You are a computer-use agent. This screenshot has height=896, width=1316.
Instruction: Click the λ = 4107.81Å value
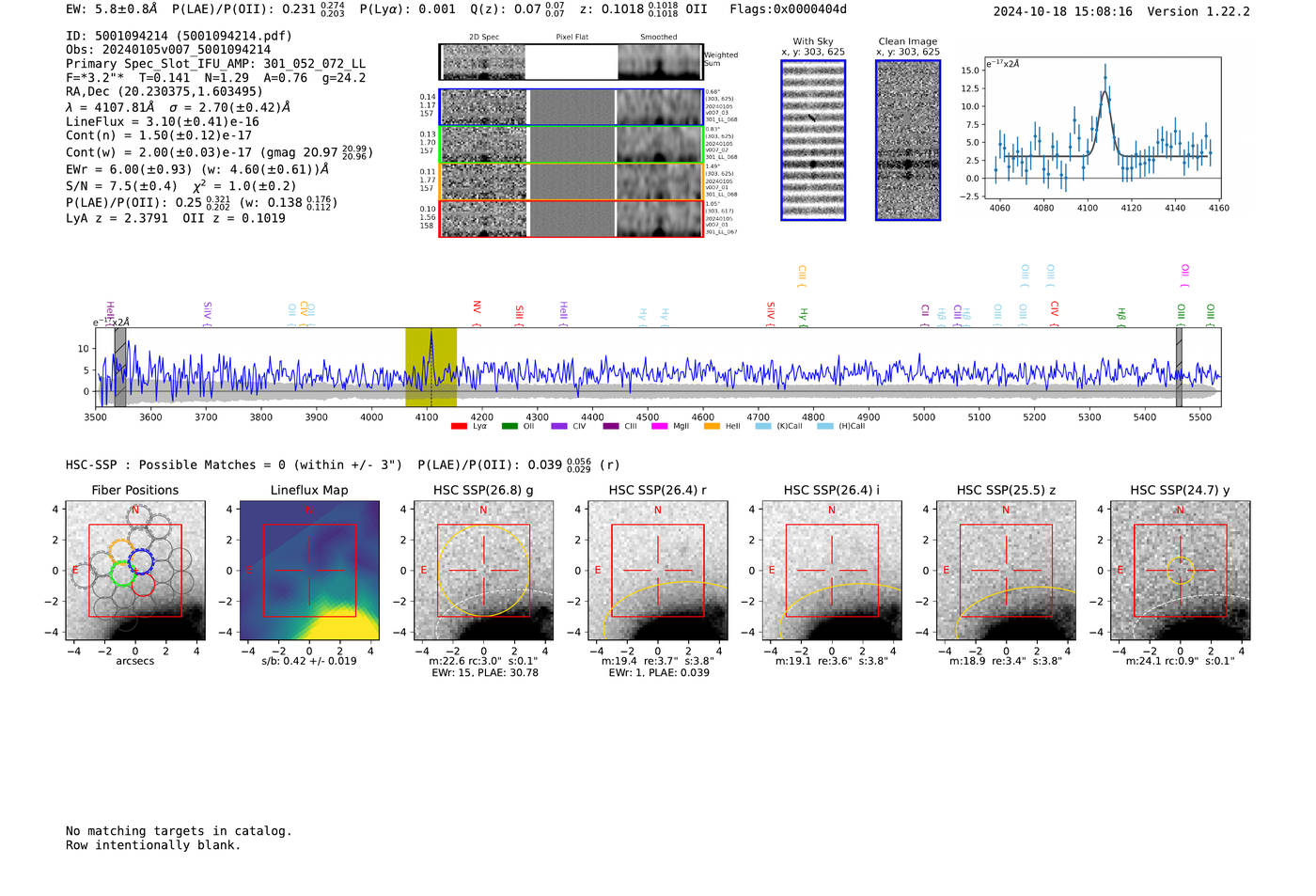point(110,107)
